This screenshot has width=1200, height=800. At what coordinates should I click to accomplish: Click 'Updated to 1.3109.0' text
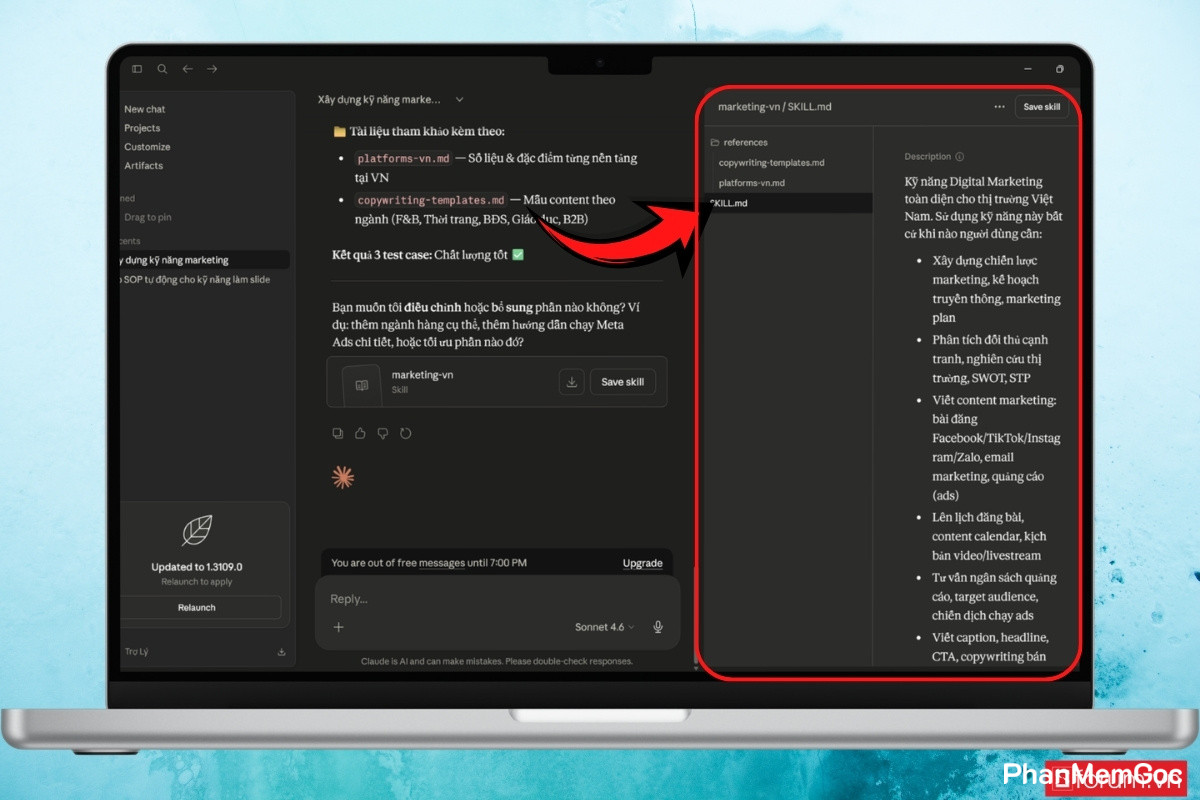click(x=197, y=567)
